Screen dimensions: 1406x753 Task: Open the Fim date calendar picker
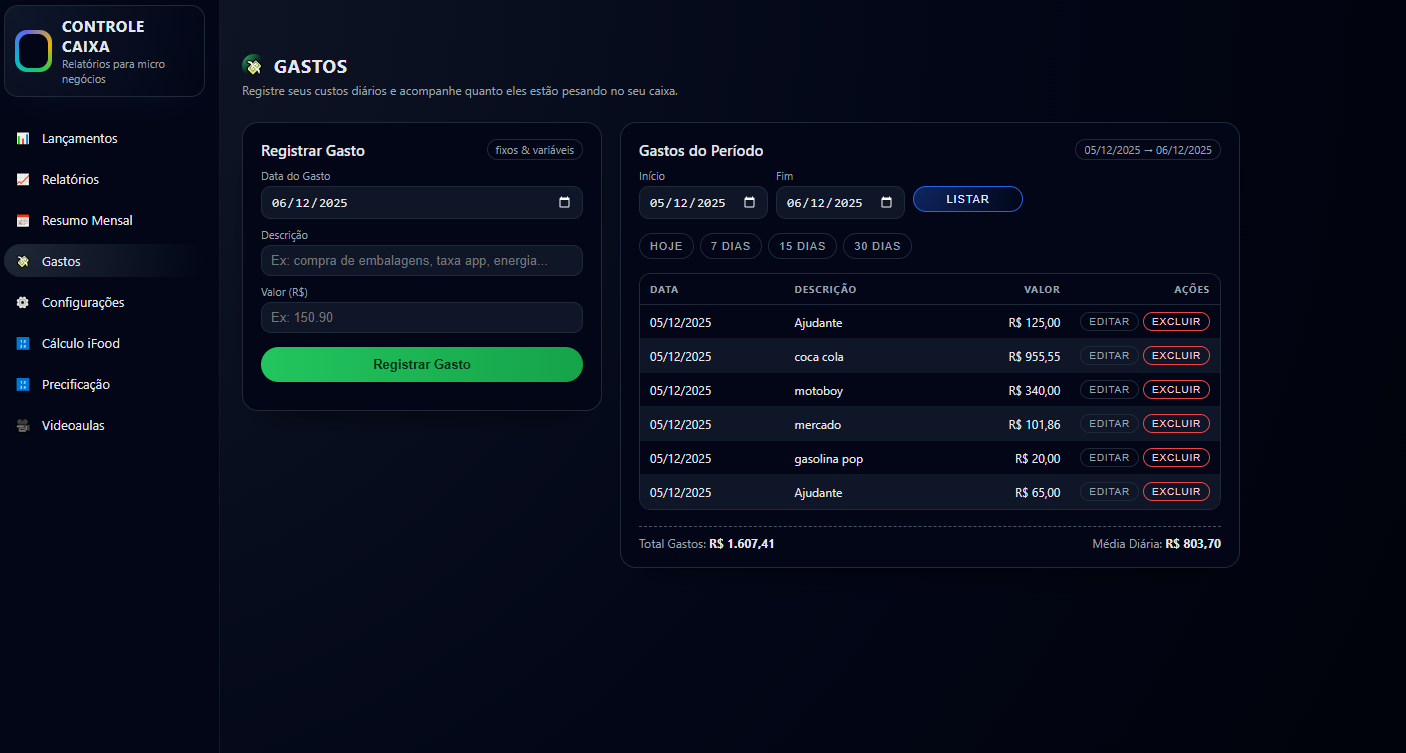pos(886,203)
